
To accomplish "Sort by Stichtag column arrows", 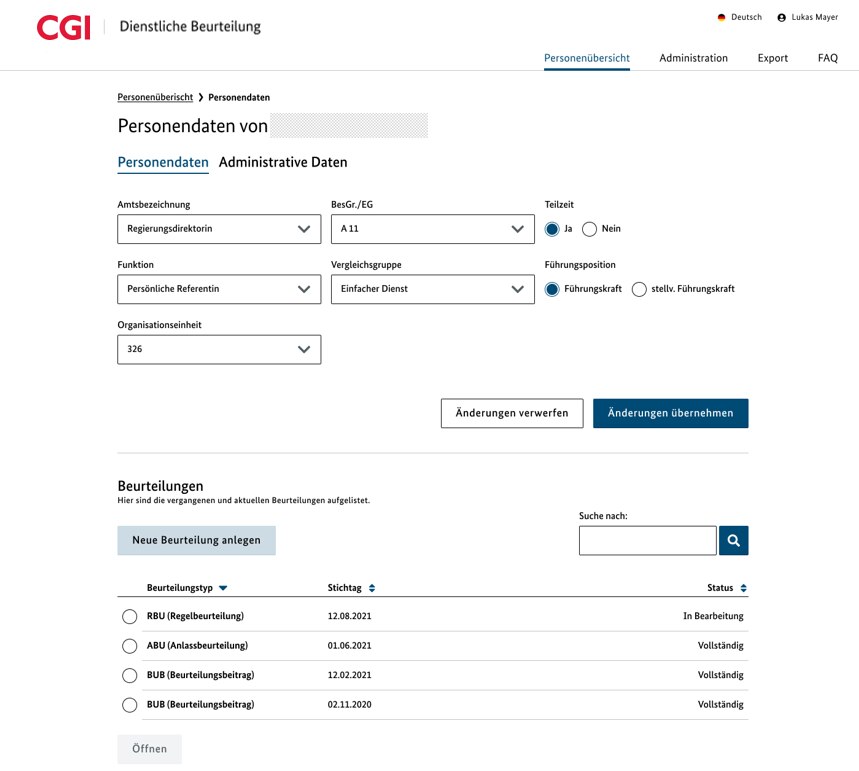I will tap(372, 588).
